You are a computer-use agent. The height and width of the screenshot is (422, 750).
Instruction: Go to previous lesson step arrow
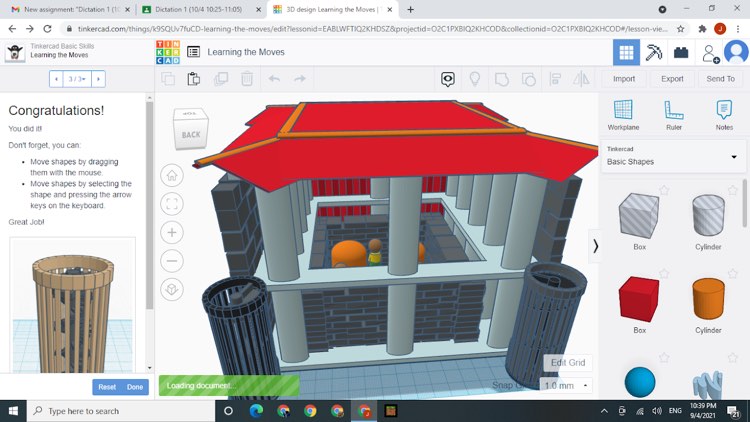pyautogui.click(x=56, y=79)
